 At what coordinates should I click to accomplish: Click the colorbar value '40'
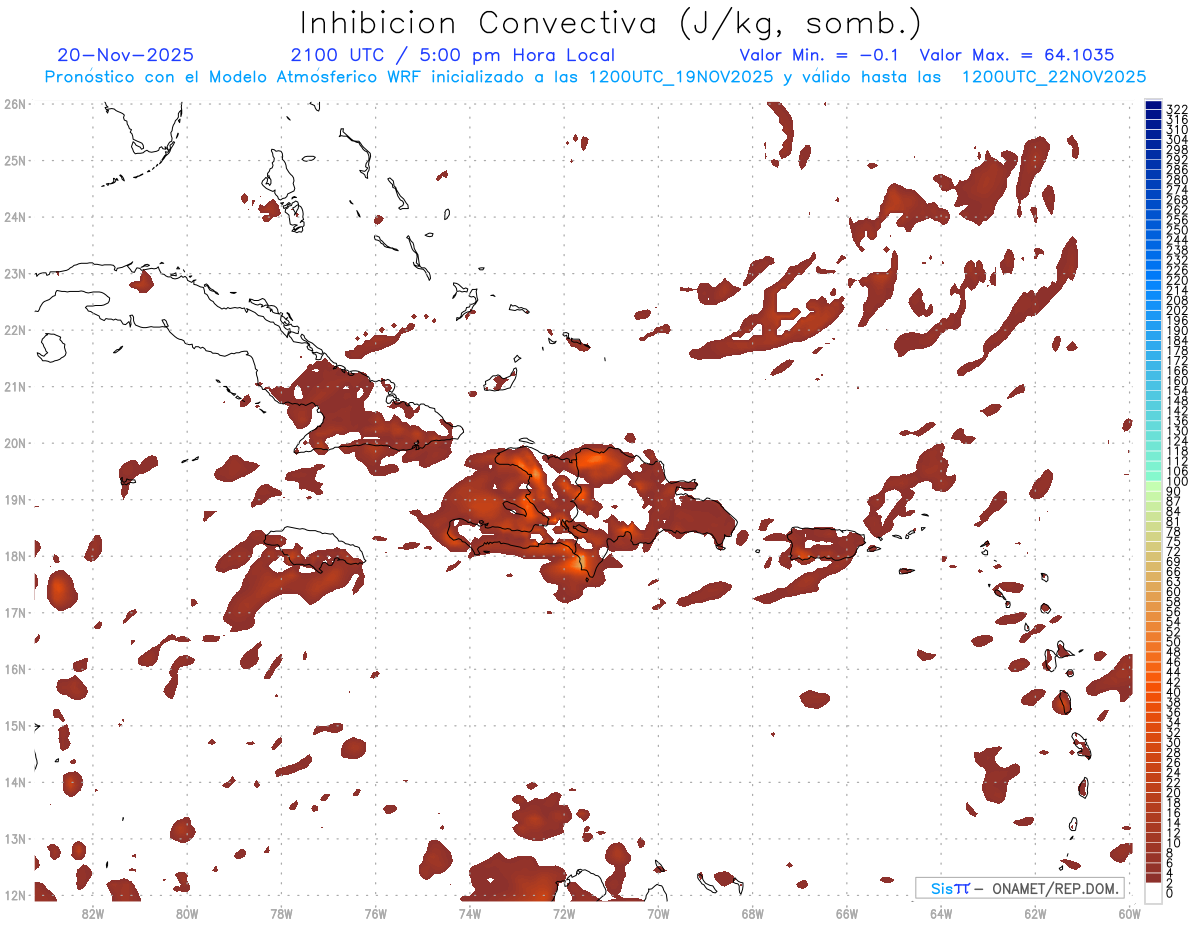click(1173, 692)
